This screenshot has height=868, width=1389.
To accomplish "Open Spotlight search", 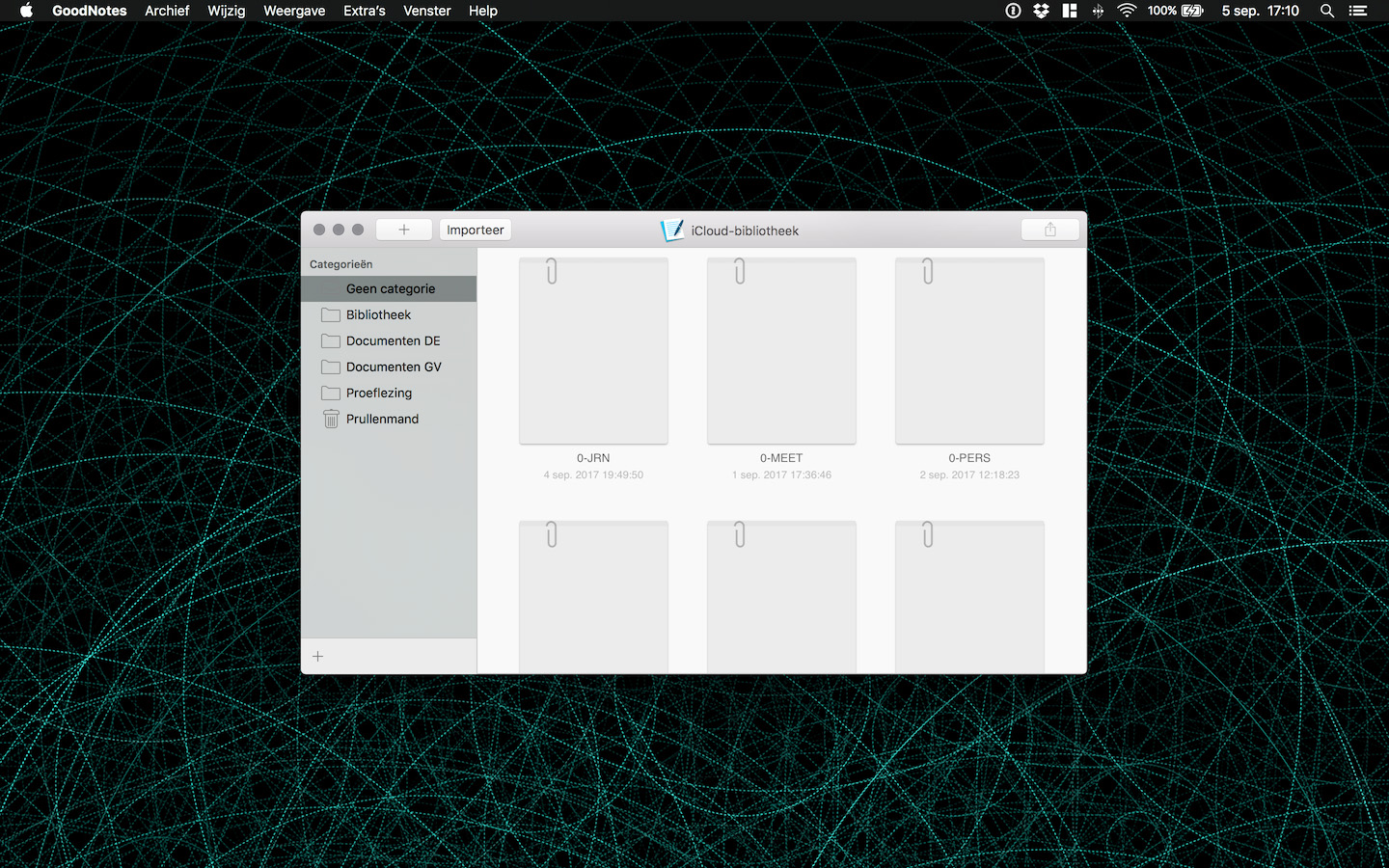I will pos(1327,11).
